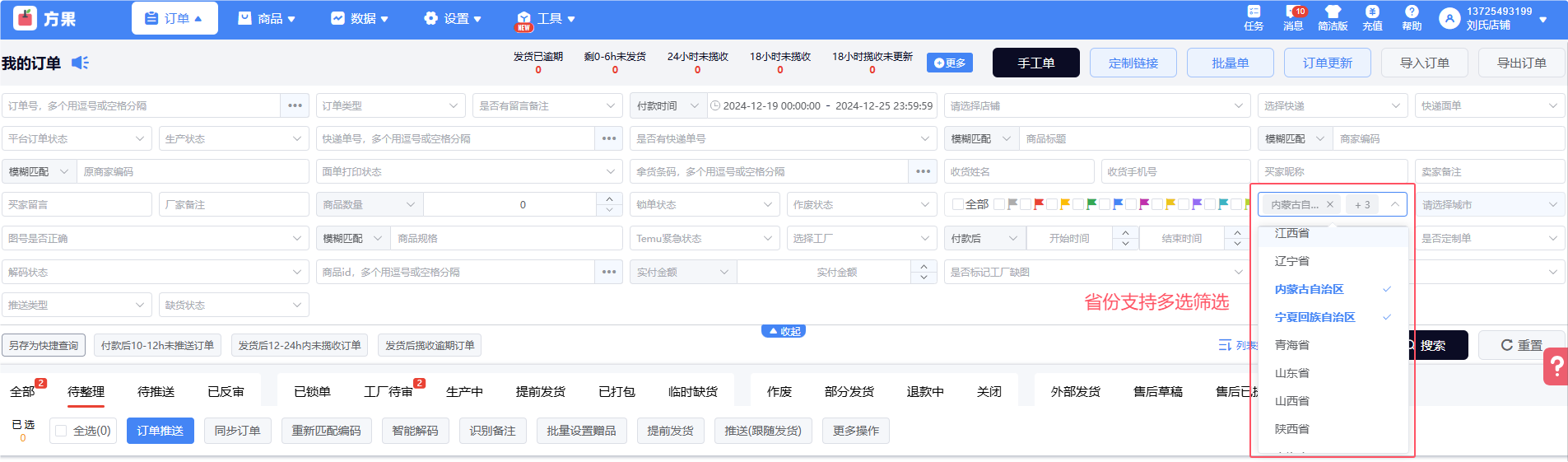Check the 全部 flag checkbox
The height and width of the screenshot is (462, 1568).
tap(958, 204)
